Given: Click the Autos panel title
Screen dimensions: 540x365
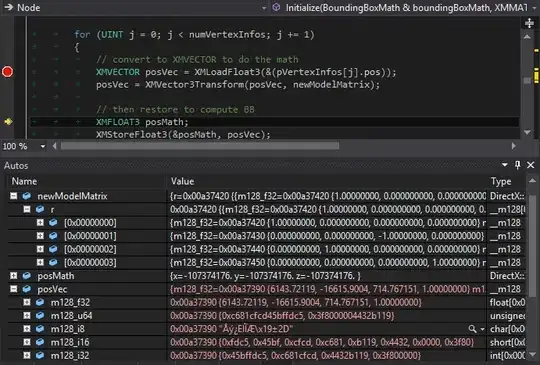Looking at the screenshot, I should (16, 166).
